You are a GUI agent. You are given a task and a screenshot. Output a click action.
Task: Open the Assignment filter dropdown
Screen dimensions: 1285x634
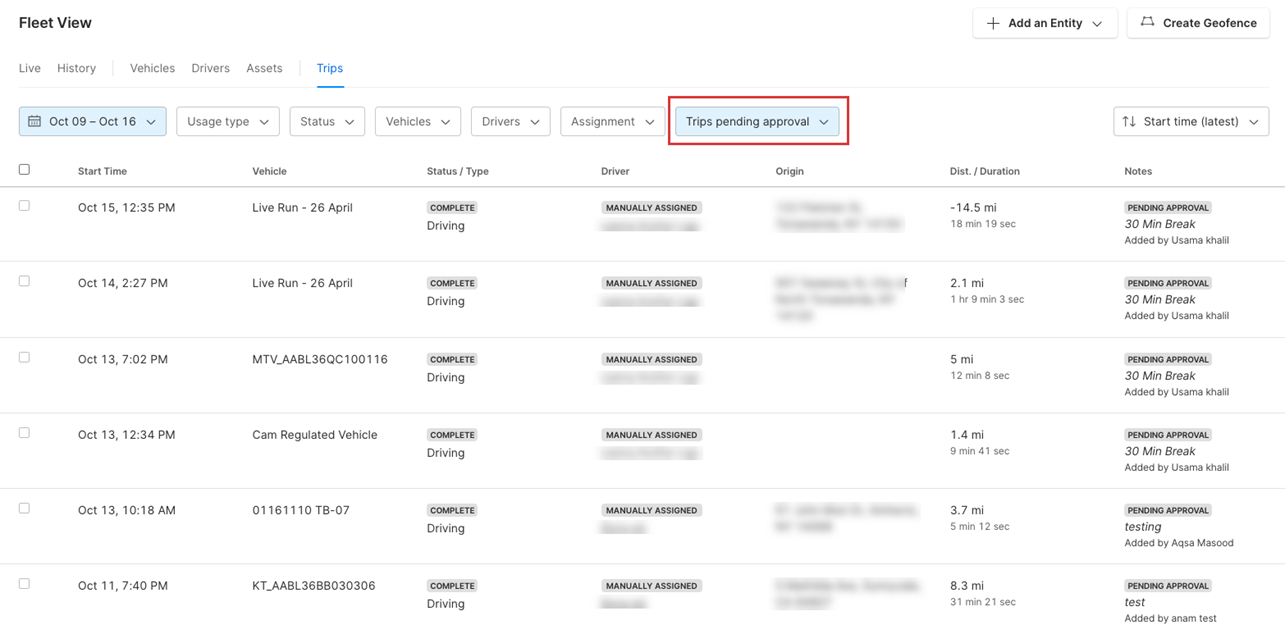click(x=612, y=122)
